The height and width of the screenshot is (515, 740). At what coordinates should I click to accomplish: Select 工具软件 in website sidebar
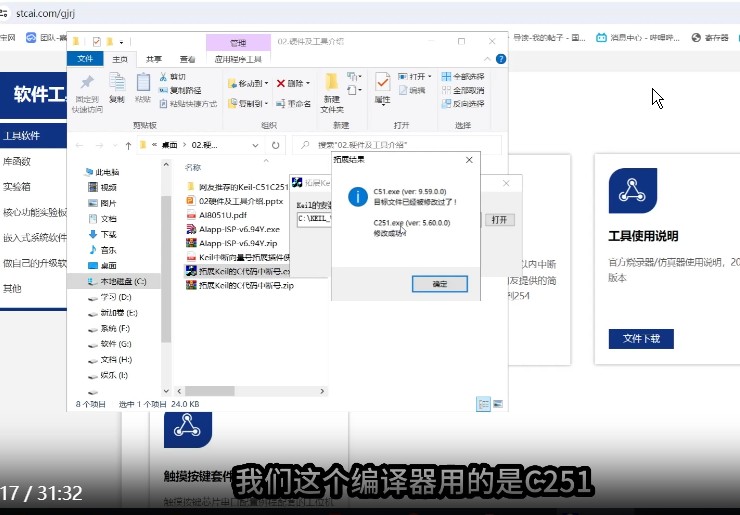point(34,136)
